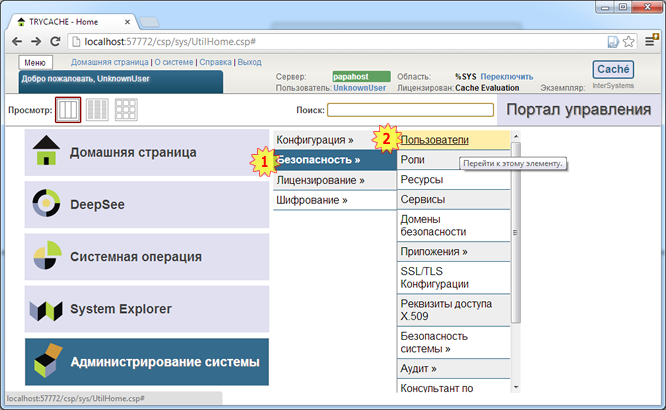The height and width of the screenshot is (410, 666).
Task: Click the Cache Evaluation license text
Action: 487,88
